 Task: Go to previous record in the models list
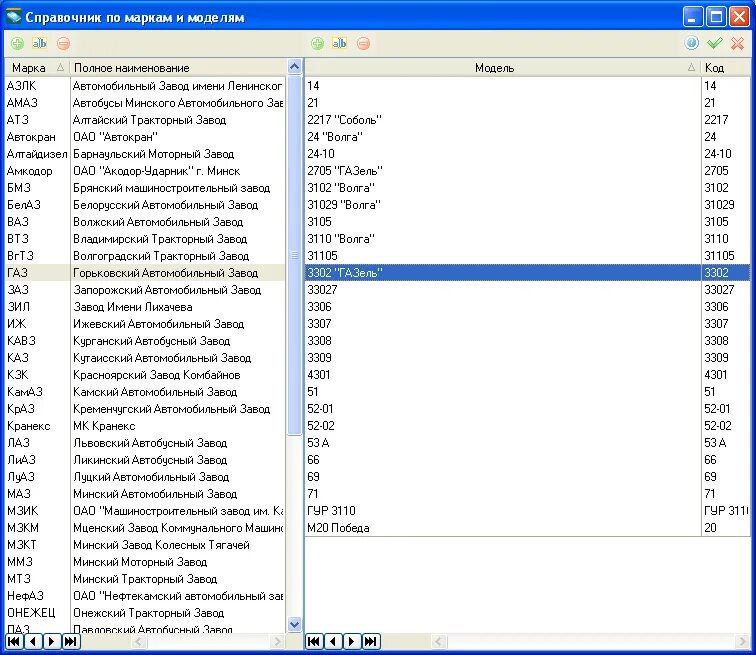coord(333,641)
